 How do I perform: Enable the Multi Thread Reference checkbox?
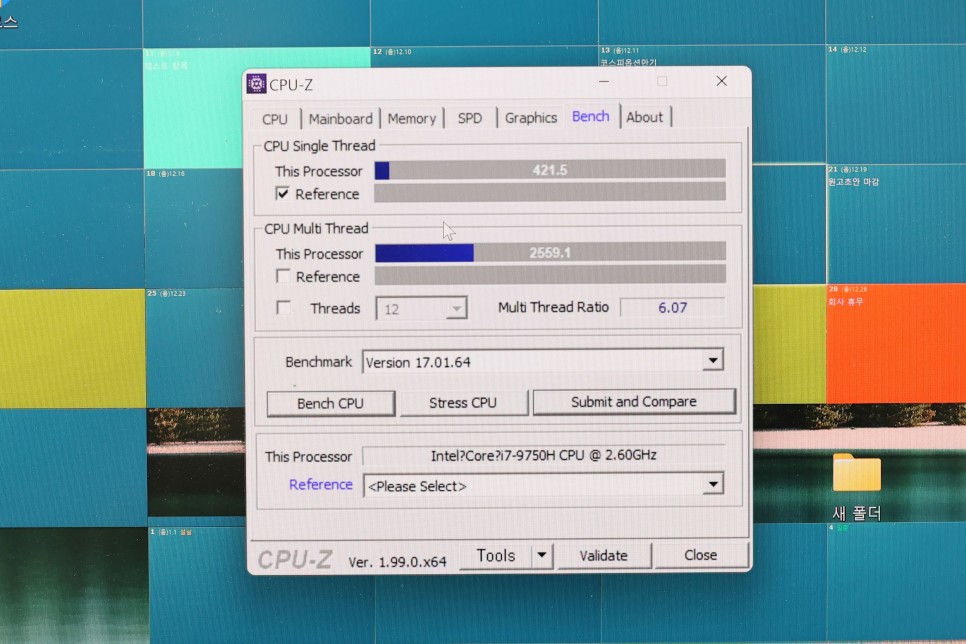click(283, 276)
